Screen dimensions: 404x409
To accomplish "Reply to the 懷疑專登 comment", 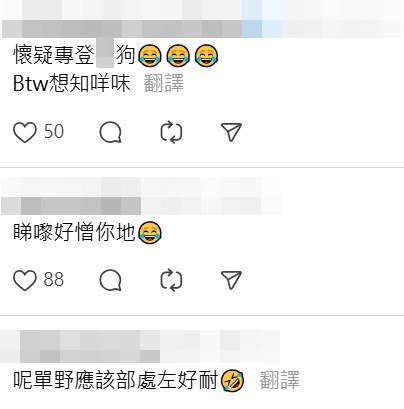I will [110, 132].
